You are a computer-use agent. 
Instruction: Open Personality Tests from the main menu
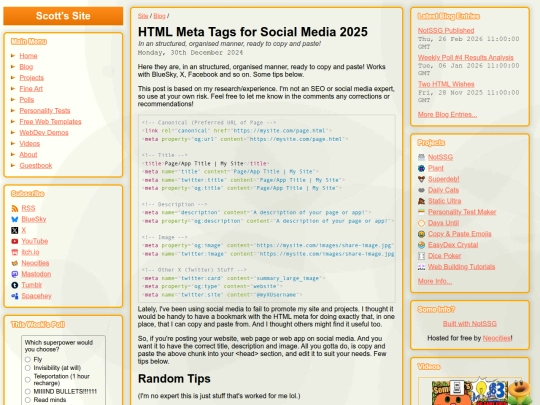pos(45,111)
